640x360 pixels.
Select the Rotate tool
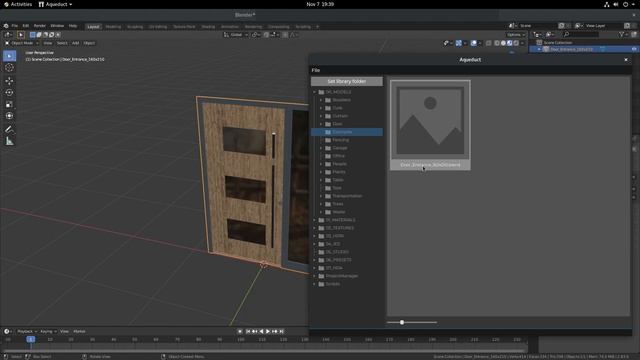[x=9, y=93]
